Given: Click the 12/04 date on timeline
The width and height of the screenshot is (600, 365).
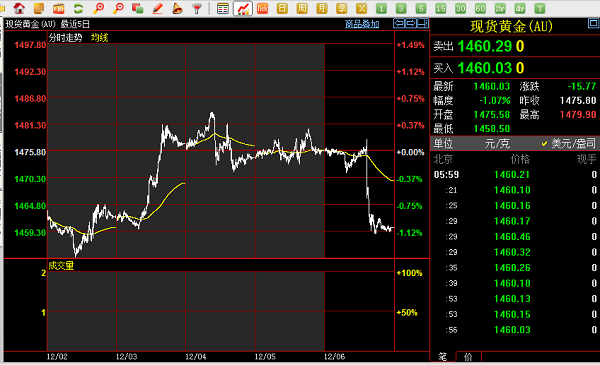Looking at the screenshot, I should click(x=196, y=357).
